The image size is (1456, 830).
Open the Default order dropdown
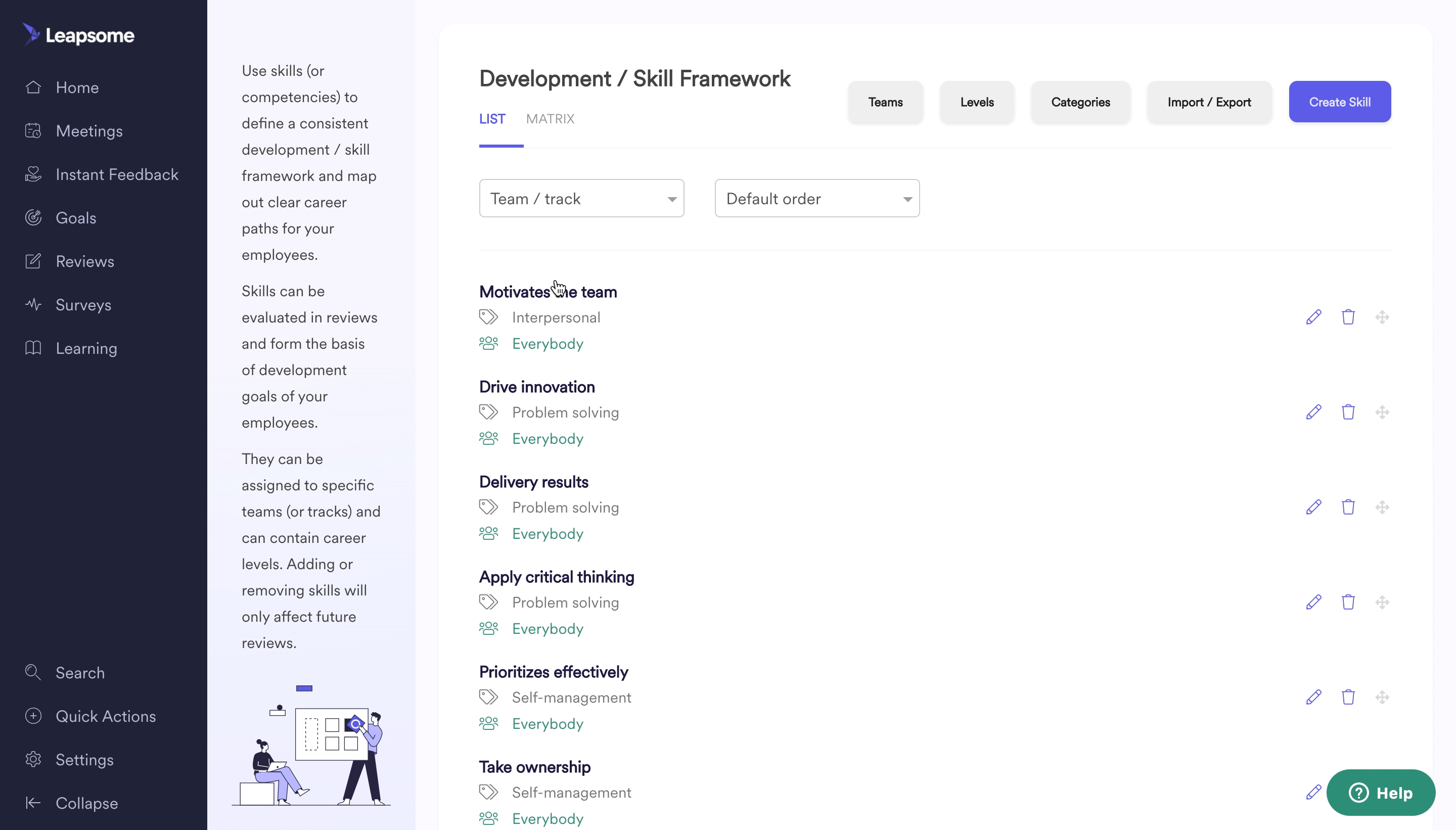pos(817,198)
